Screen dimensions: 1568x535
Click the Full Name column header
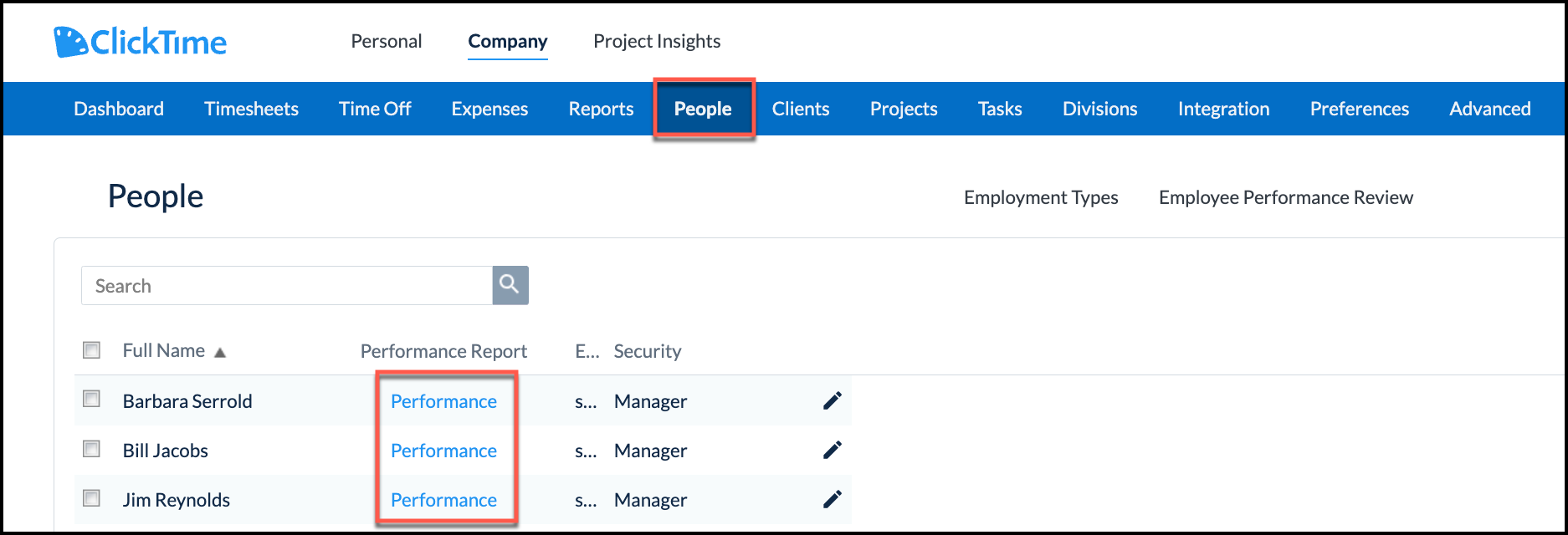point(164,350)
